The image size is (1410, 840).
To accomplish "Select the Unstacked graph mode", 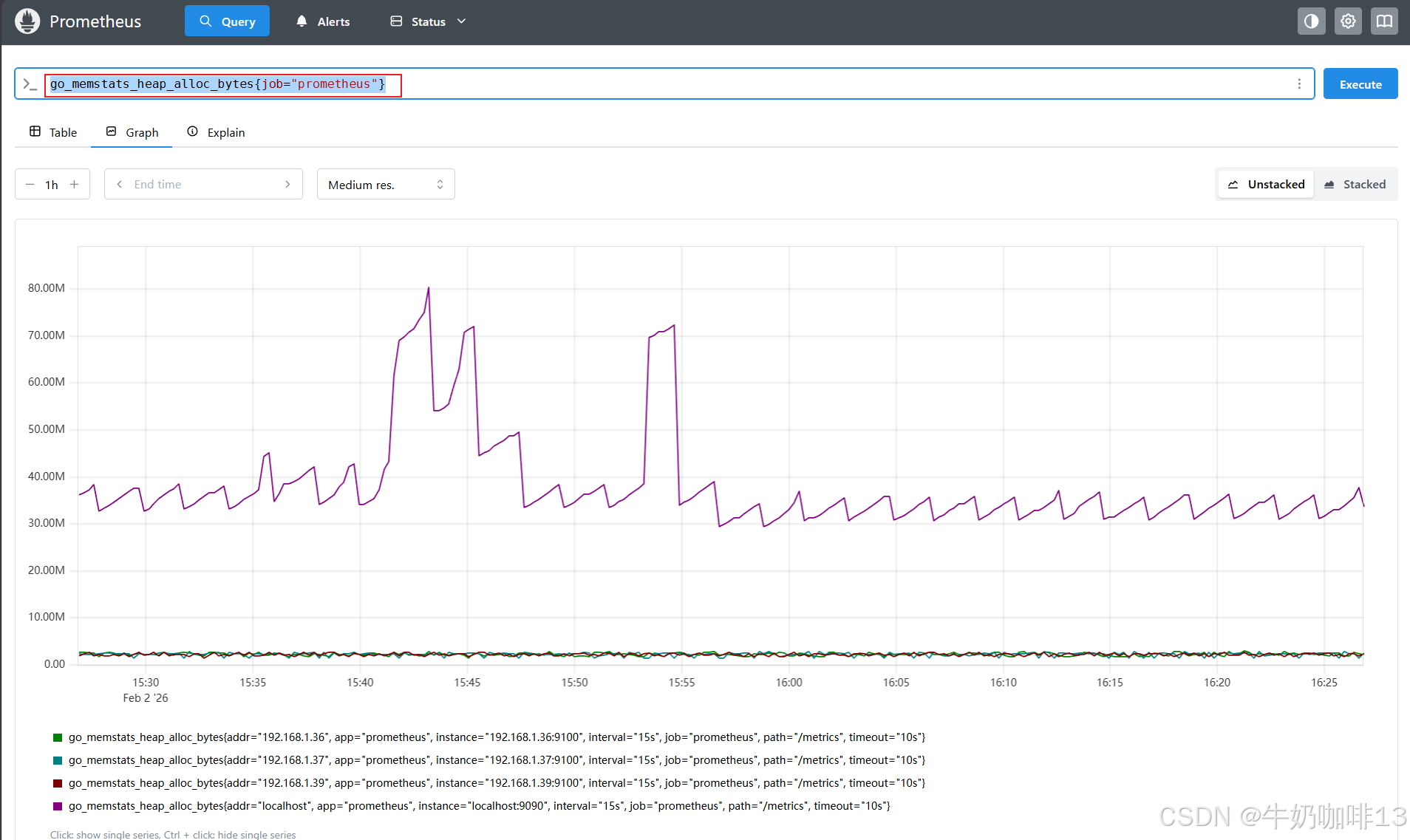I will click(1266, 185).
